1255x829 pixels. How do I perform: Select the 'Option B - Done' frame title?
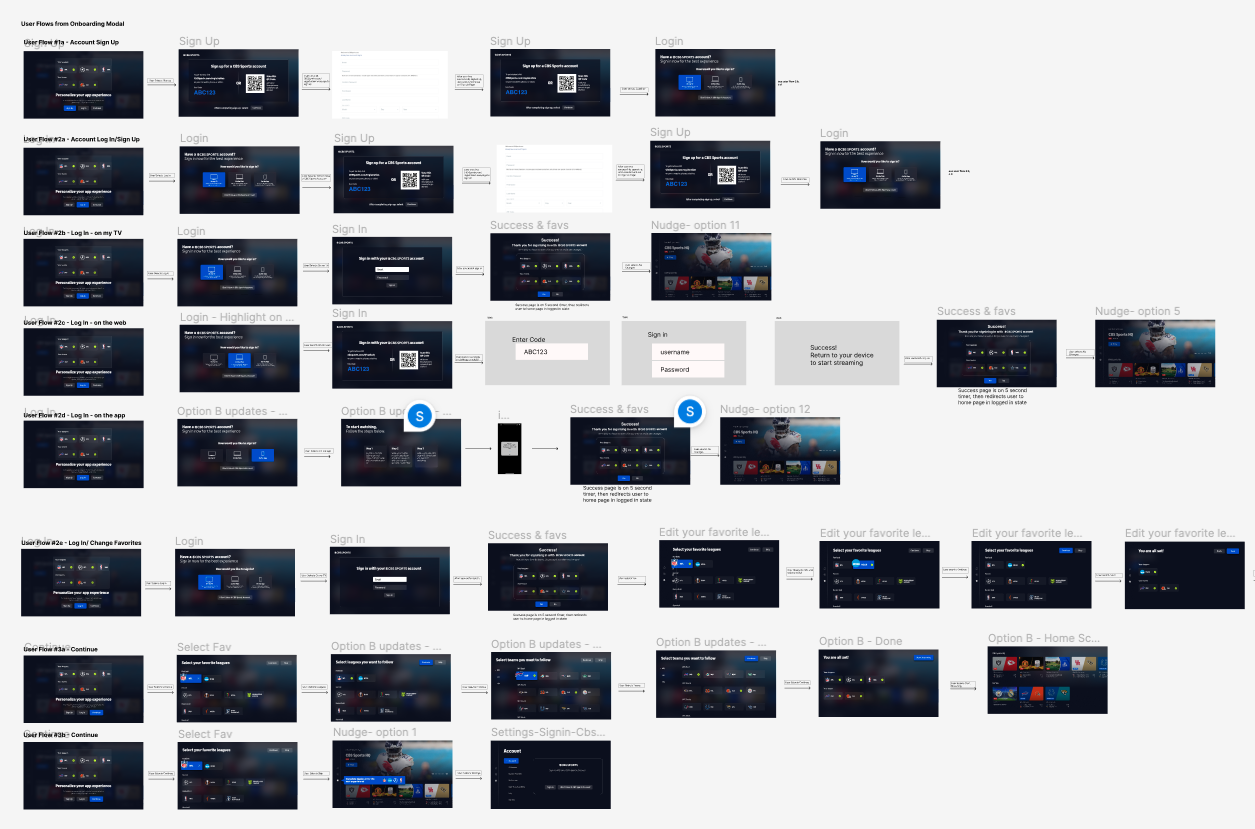click(x=860, y=641)
